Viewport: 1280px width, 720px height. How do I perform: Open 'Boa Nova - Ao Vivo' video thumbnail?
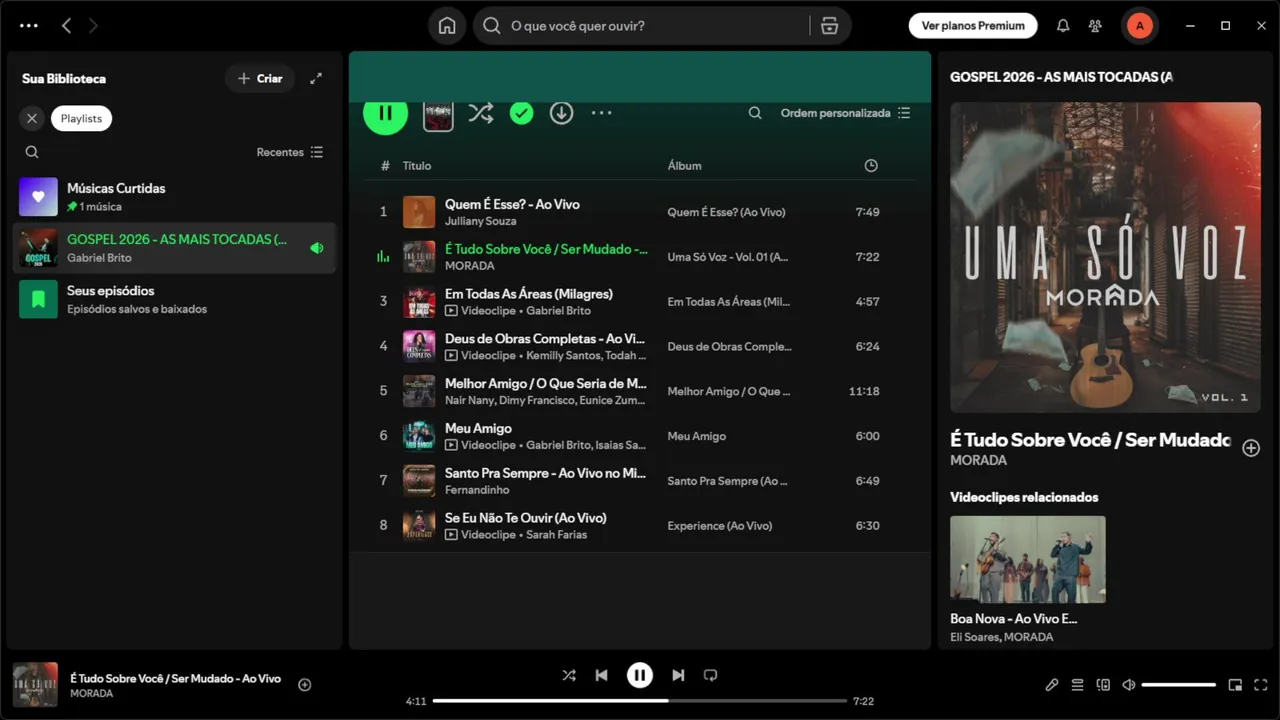tap(1028, 559)
